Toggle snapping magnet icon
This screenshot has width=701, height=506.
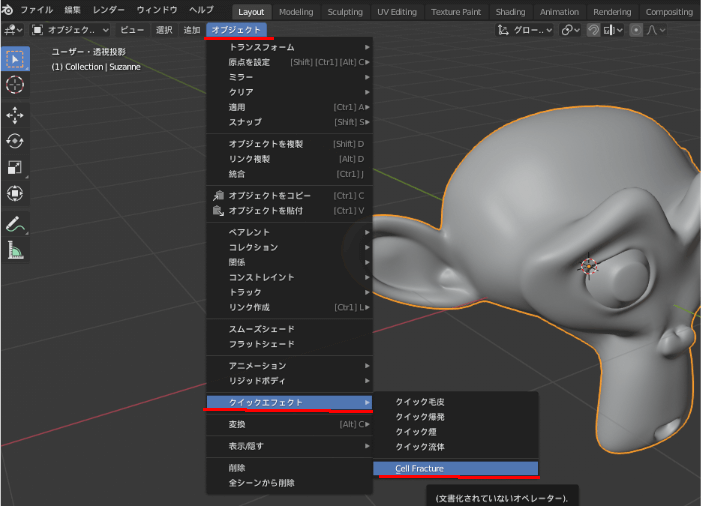[593, 30]
